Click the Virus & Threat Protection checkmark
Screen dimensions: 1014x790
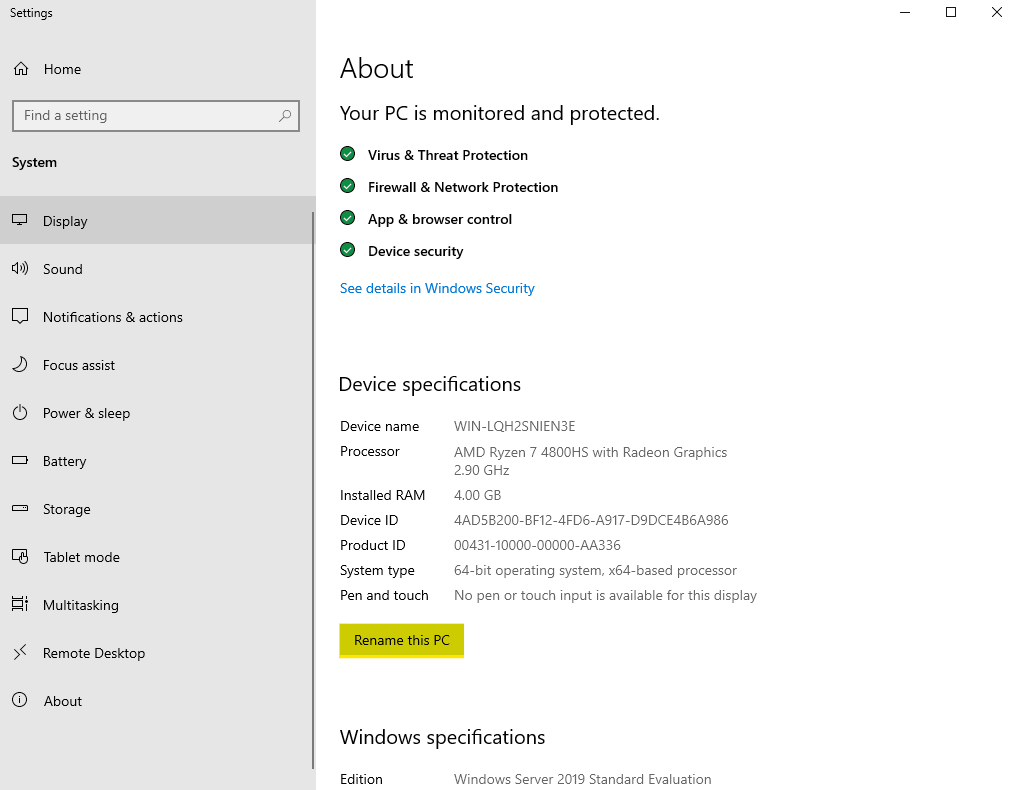(x=347, y=154)
